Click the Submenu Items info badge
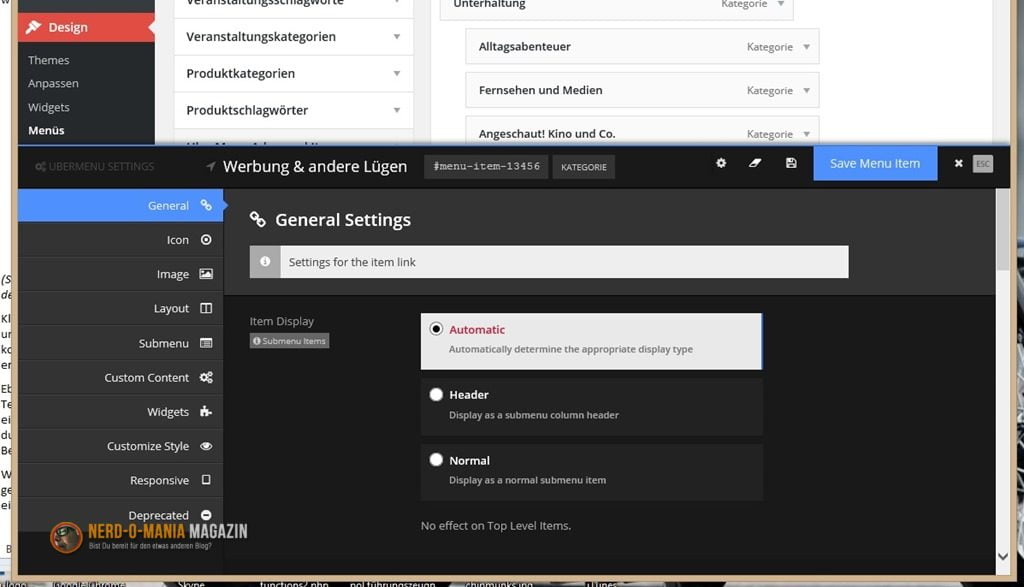 (x=289, y=341)
